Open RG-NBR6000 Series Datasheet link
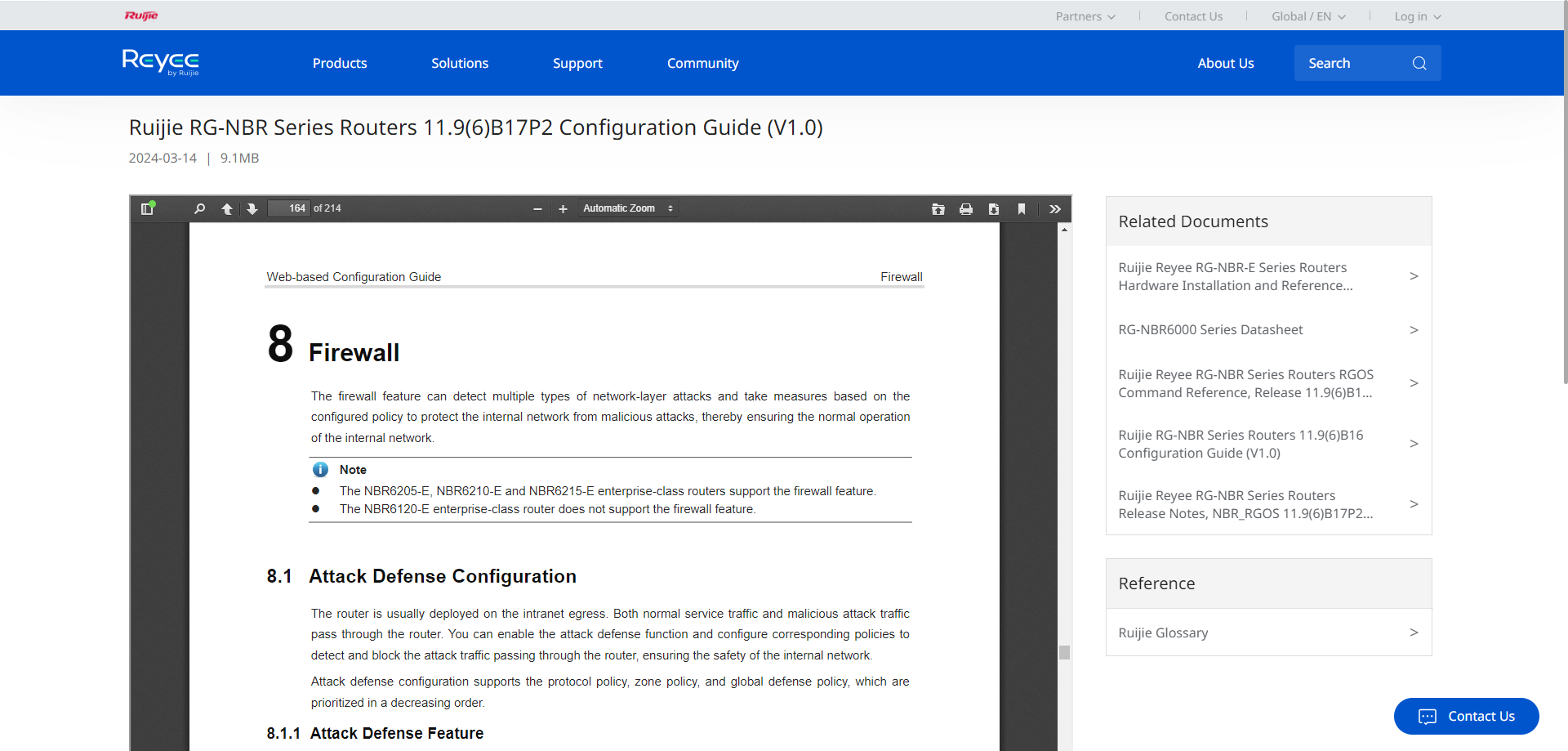The width and height of the screenshot is (1568, 751). click(1210, 330)
